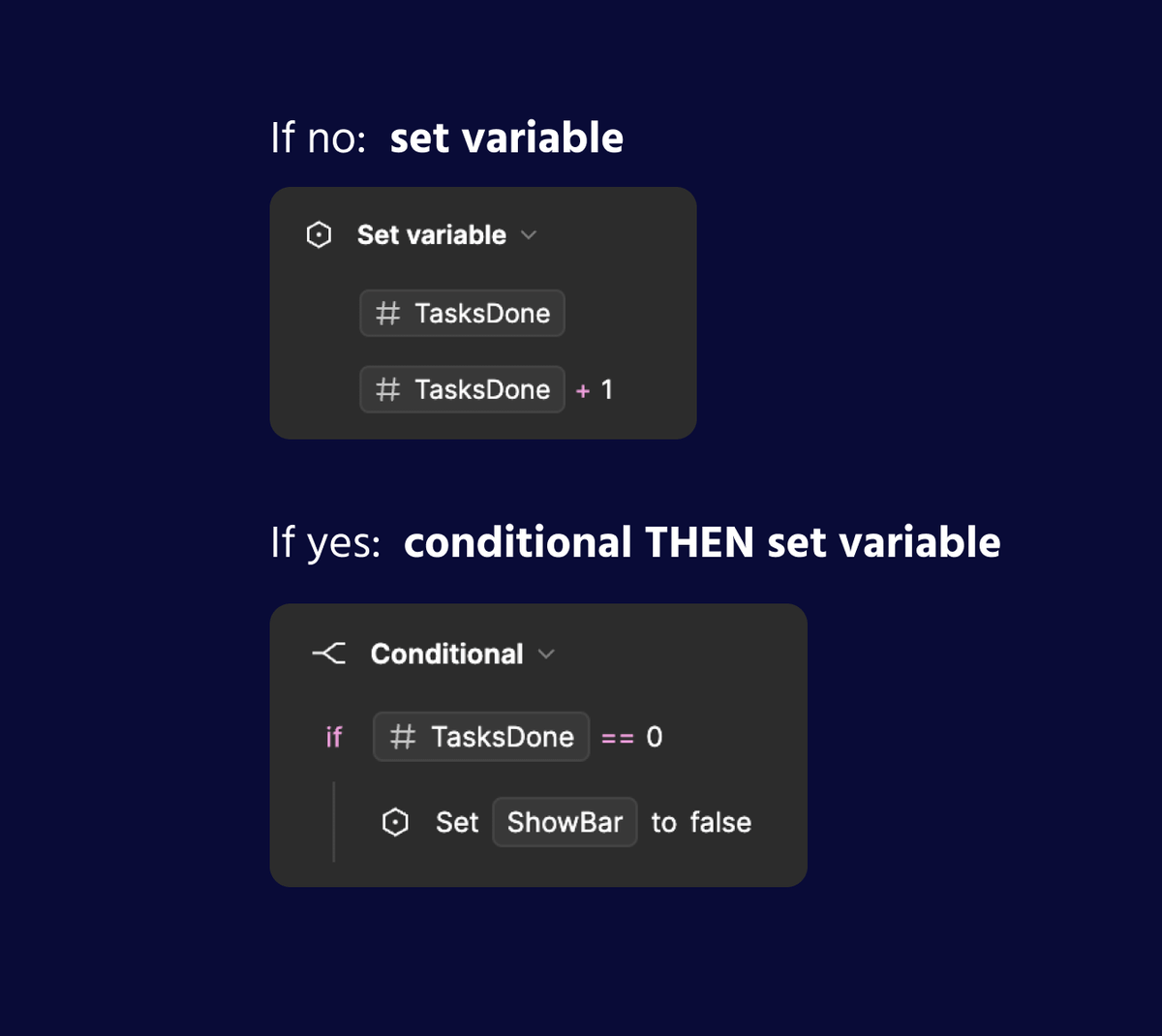This screenshot has height=1036, width=1162.
Task: Click the ShowBar variable chip
Action: [565, 822]
